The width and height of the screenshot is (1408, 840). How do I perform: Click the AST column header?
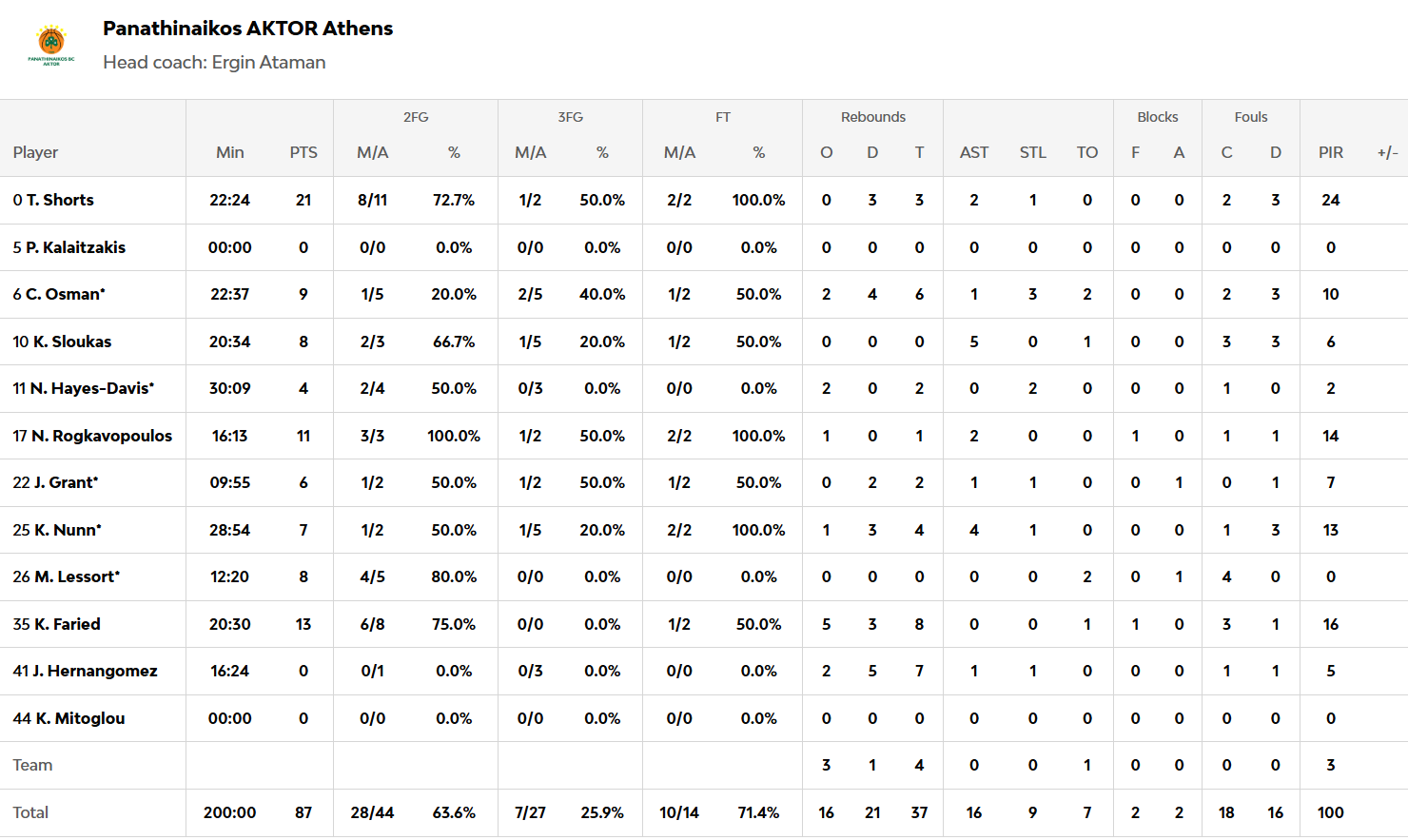tap(973, 152)
